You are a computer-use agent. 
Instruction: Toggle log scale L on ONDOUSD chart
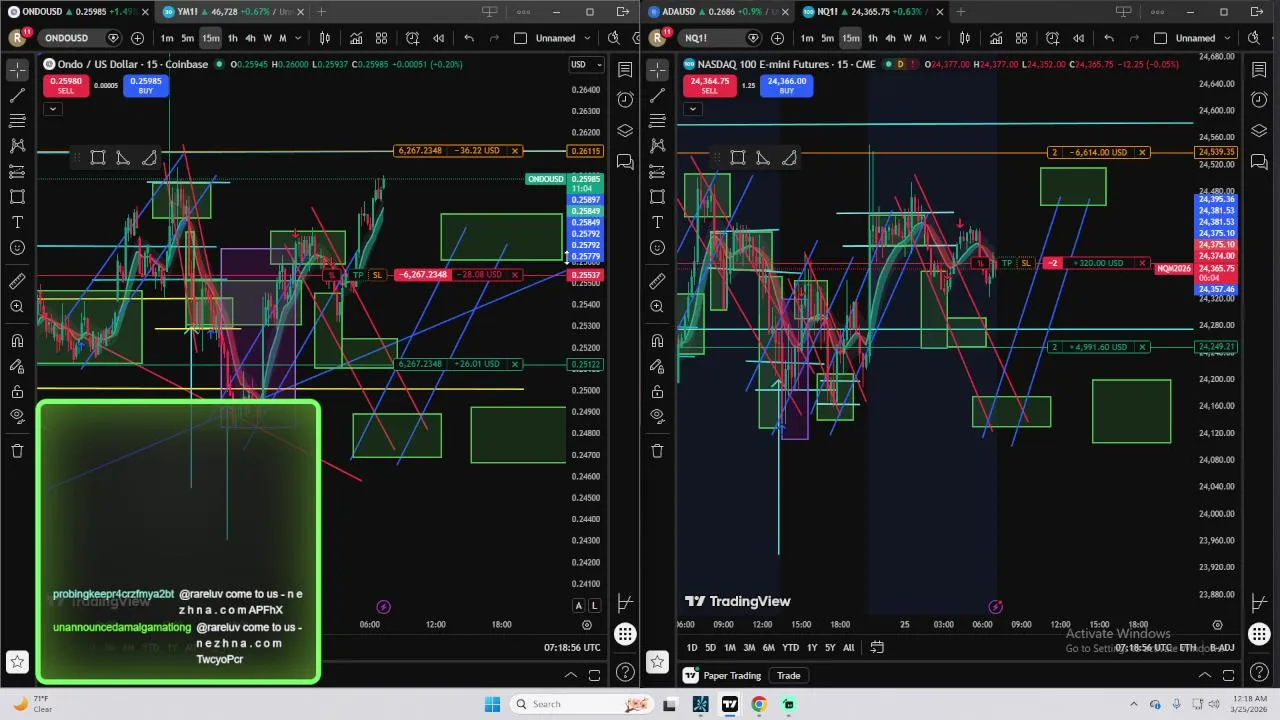point(594,605)
